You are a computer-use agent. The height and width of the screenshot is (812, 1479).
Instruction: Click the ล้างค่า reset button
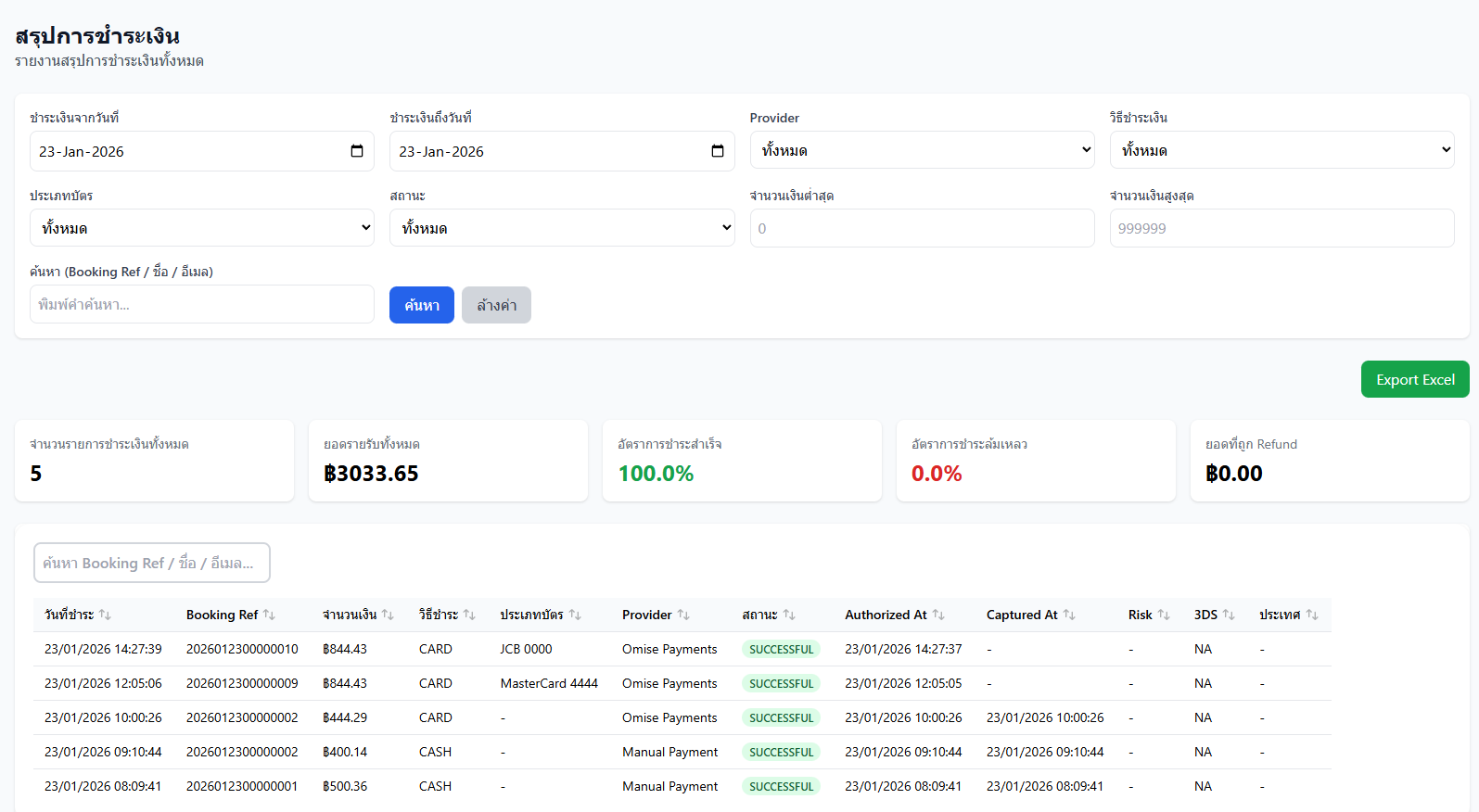(496, 305)
